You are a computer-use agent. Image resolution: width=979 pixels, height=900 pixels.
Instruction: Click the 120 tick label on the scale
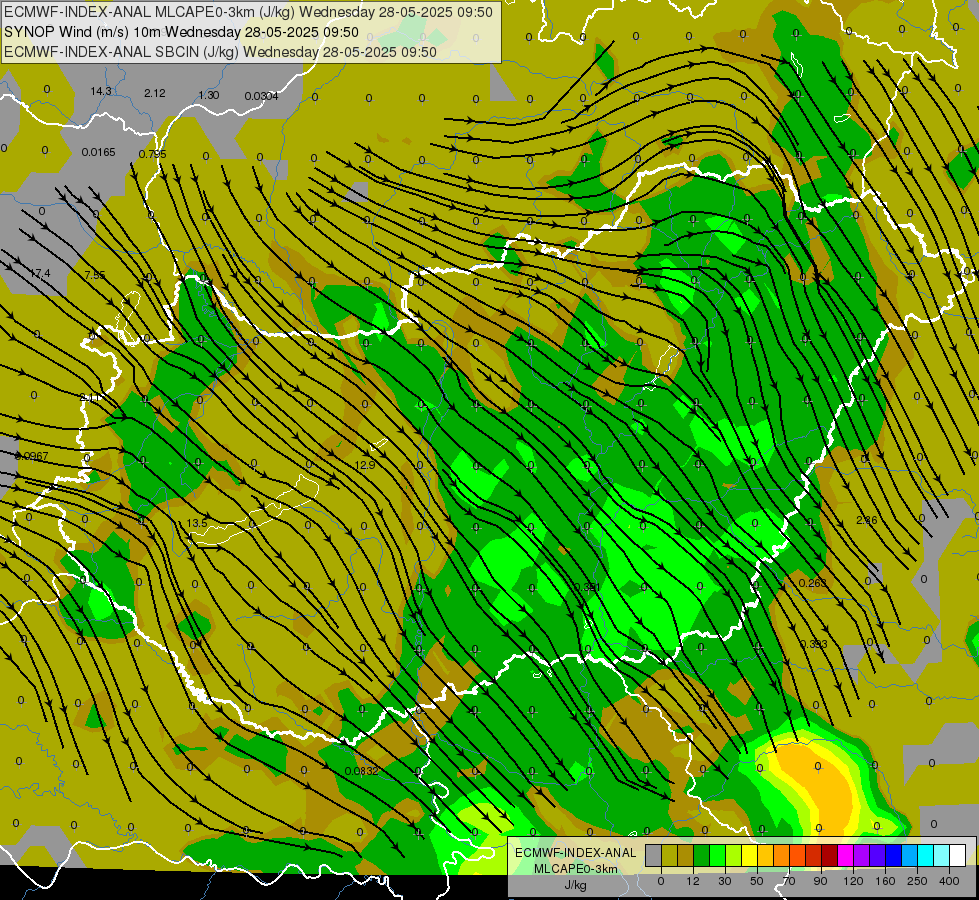pos(853,881)
